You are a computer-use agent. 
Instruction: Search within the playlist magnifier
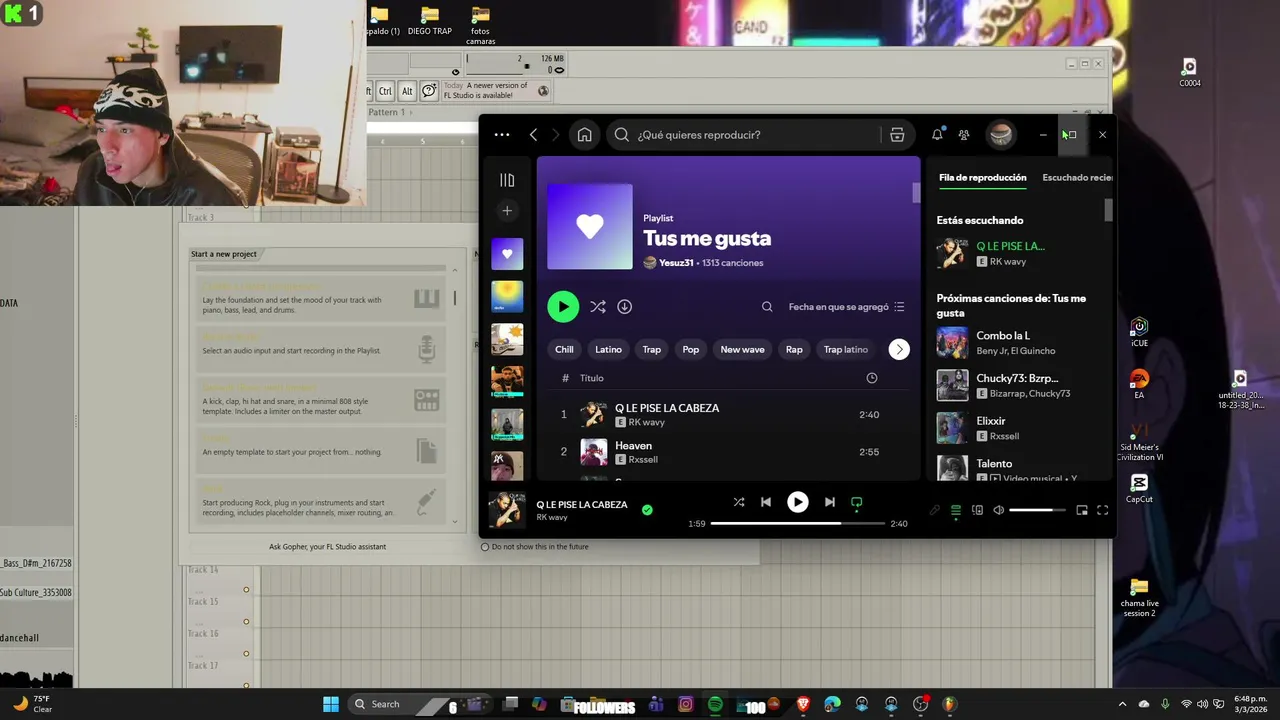click(x=767, y=307)
